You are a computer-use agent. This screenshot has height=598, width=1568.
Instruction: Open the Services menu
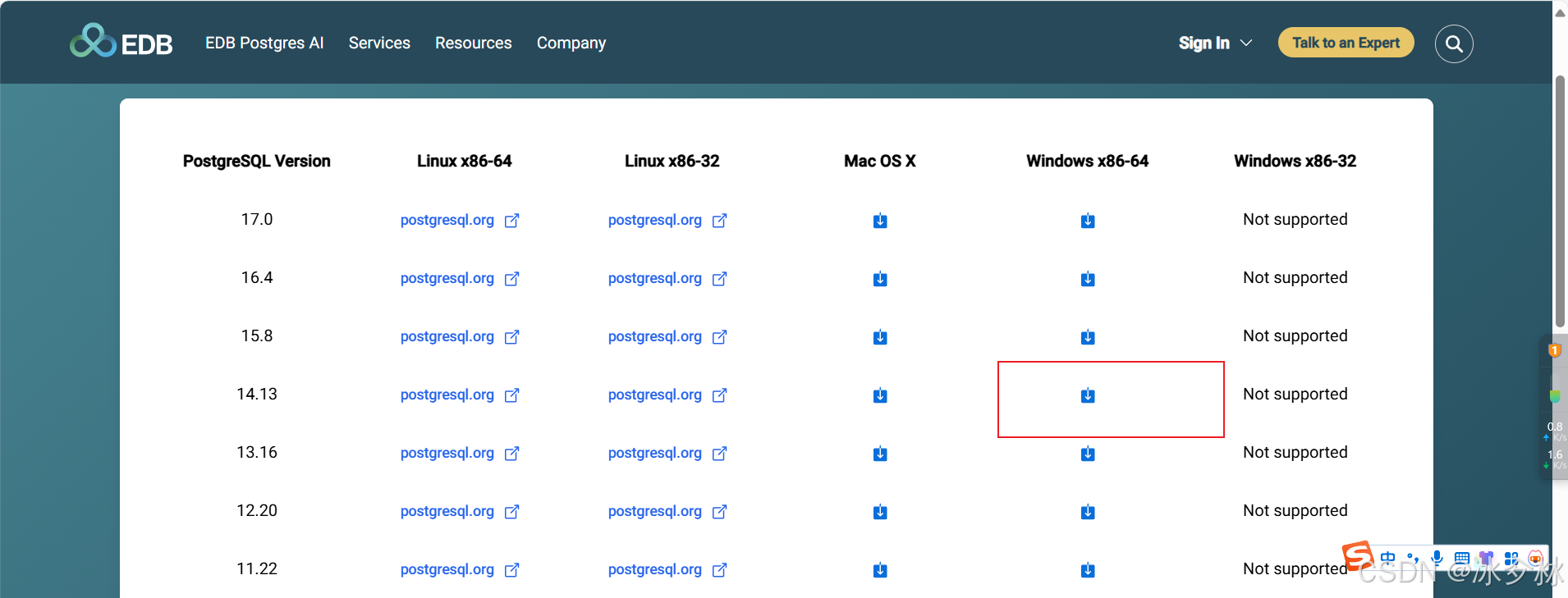point(379,43)
